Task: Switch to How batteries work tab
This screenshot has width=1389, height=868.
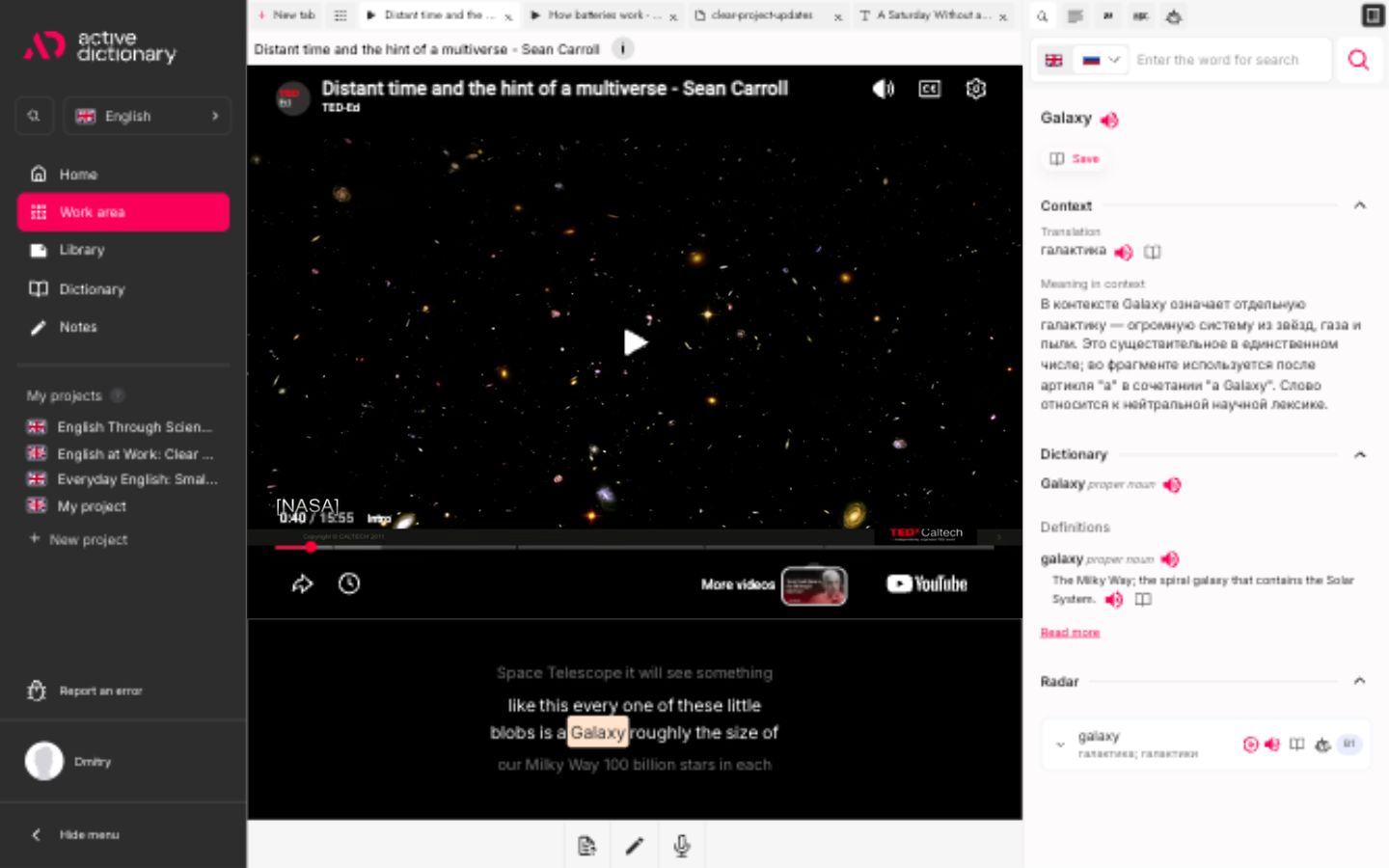Action: (x=602, y=15)
